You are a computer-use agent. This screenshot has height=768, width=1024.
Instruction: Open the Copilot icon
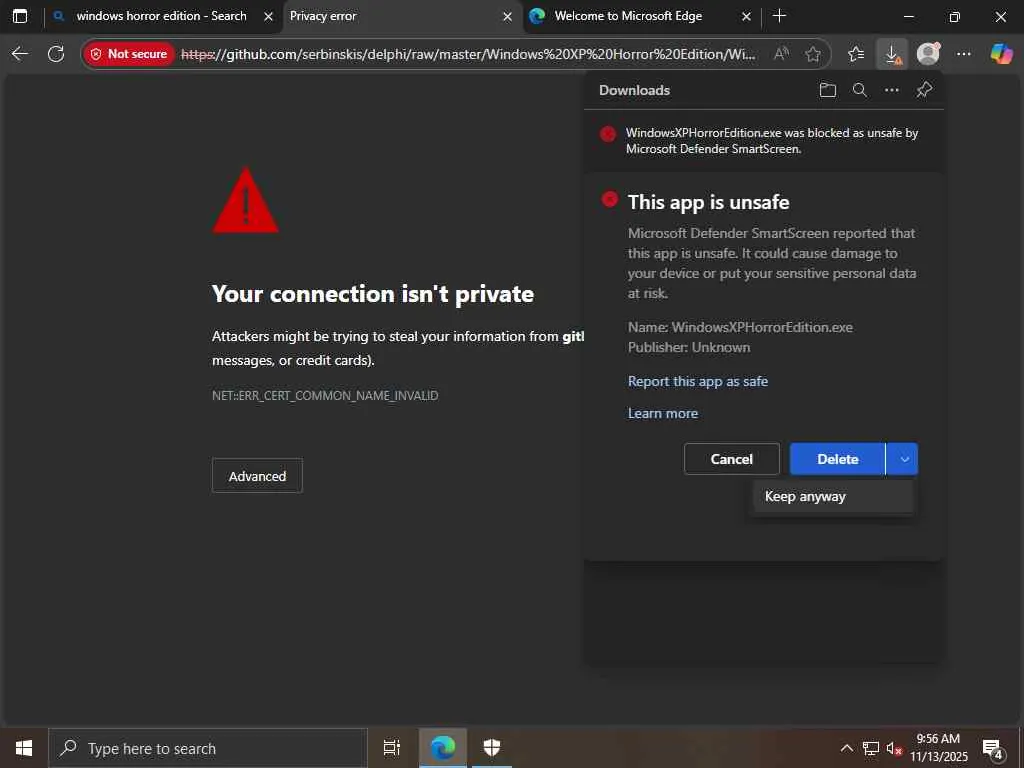coord(1001,54)
